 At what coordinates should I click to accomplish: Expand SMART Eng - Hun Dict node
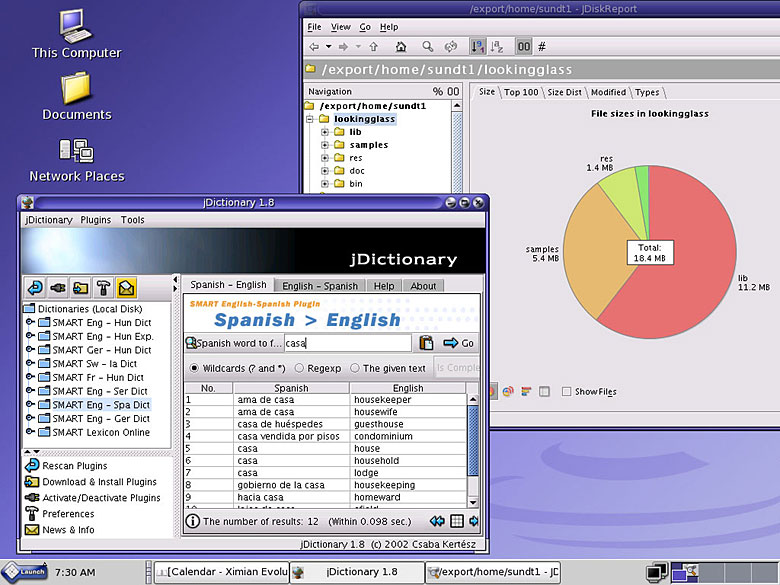click(30, 322)
